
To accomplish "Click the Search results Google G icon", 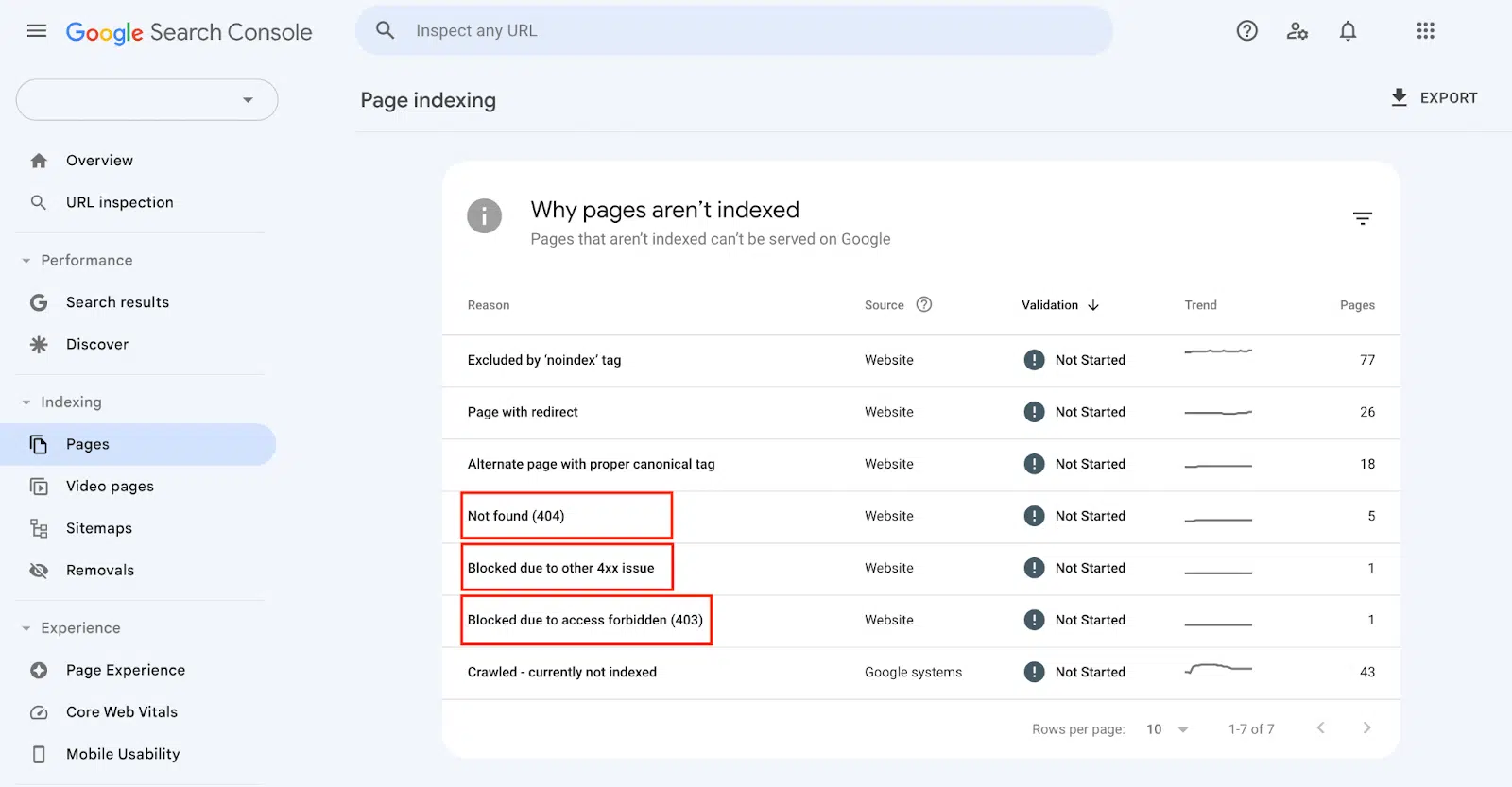I will point(39,302).
